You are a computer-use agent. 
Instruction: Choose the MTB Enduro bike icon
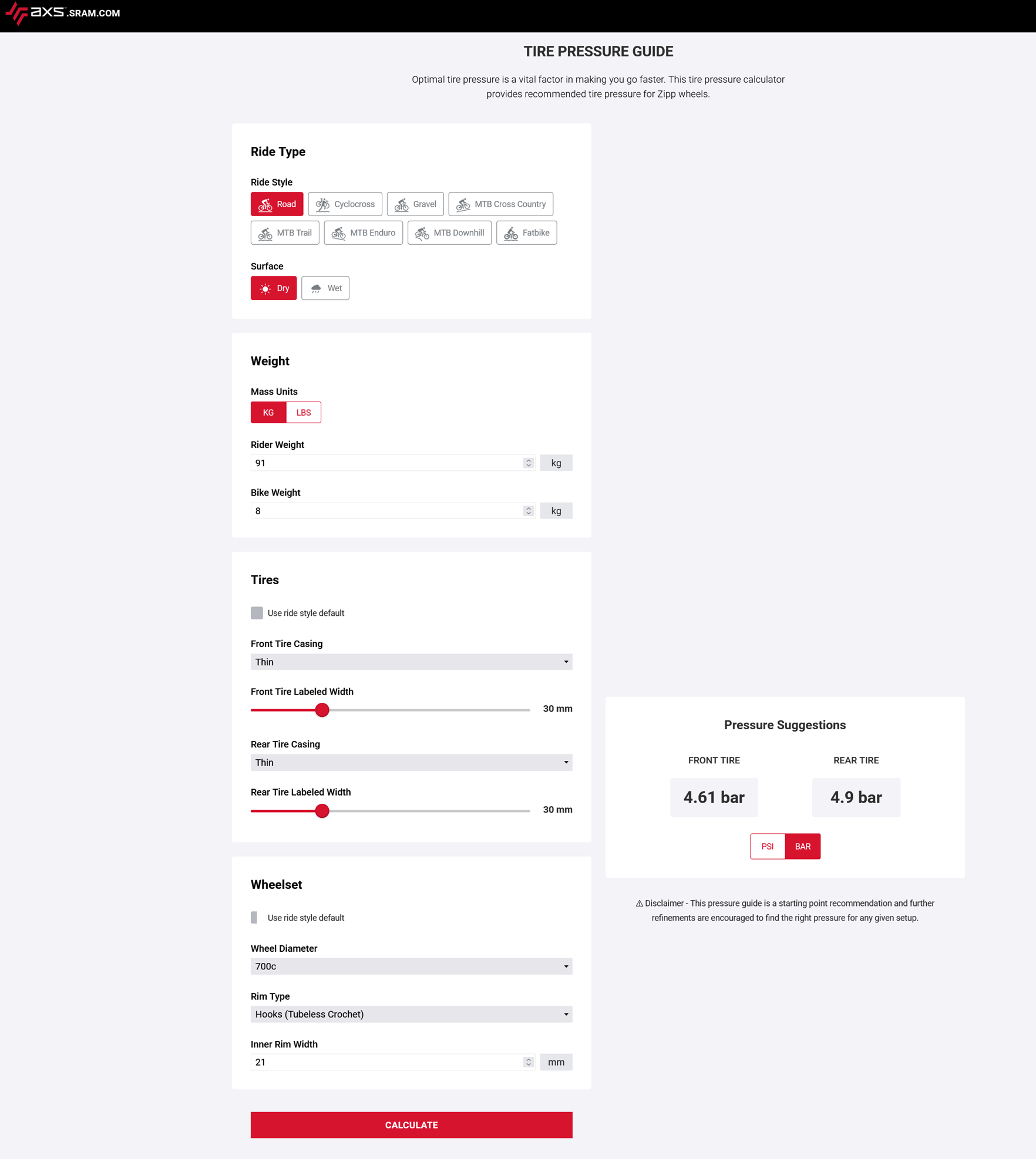(338, 233)
